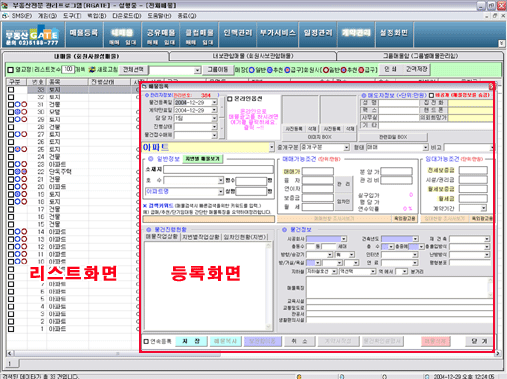
Task: Click the 부동산 GATE logo
Action: (32, 35)
